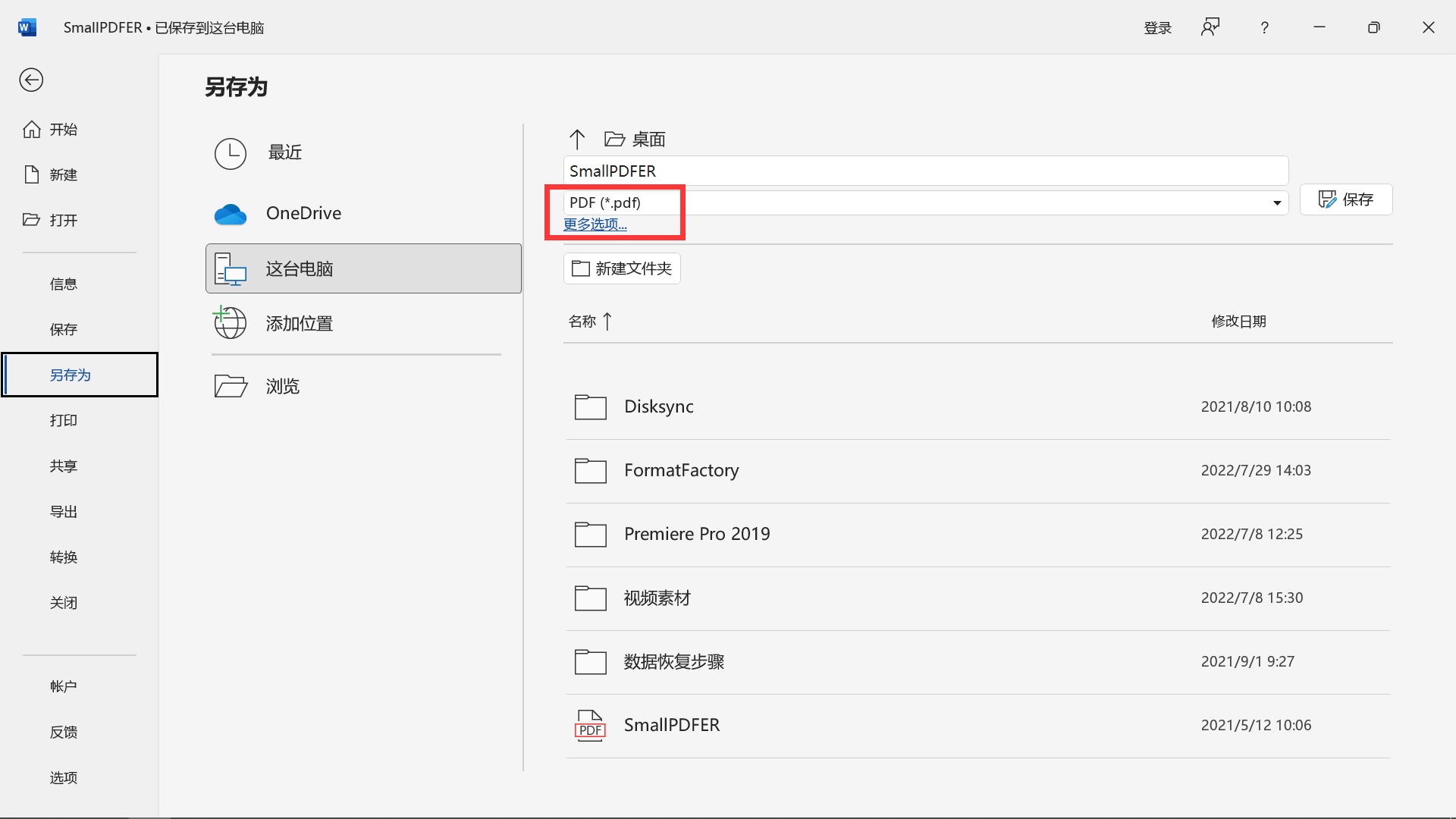Viewport: 1456px width, 819px height.
Task: Open the PDF (*.pdf) format combo box
Action: [910, 203]
